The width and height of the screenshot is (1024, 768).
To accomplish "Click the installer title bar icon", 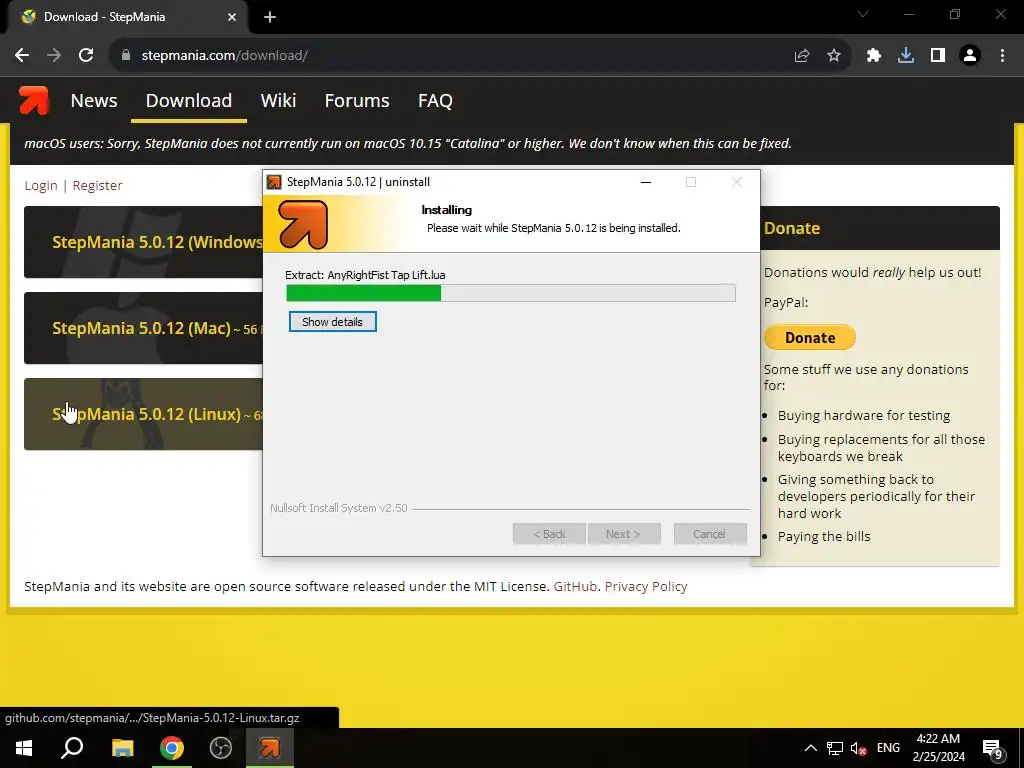I will tap(274, 182).
